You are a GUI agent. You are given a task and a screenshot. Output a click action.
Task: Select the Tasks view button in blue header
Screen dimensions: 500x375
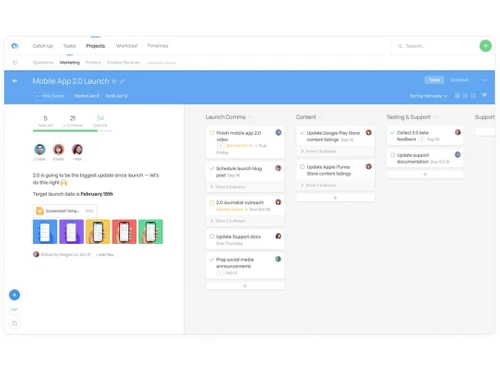(x=434, y=80)
